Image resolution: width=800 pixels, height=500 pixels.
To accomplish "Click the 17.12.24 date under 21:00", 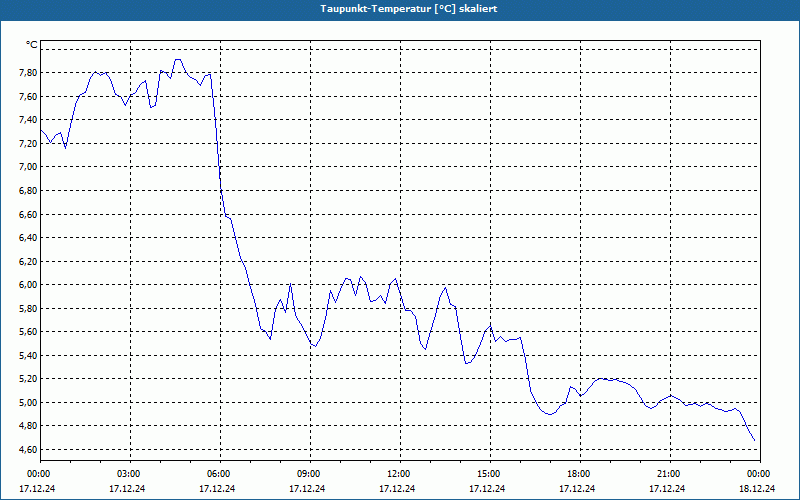I will tap(667, 488).
